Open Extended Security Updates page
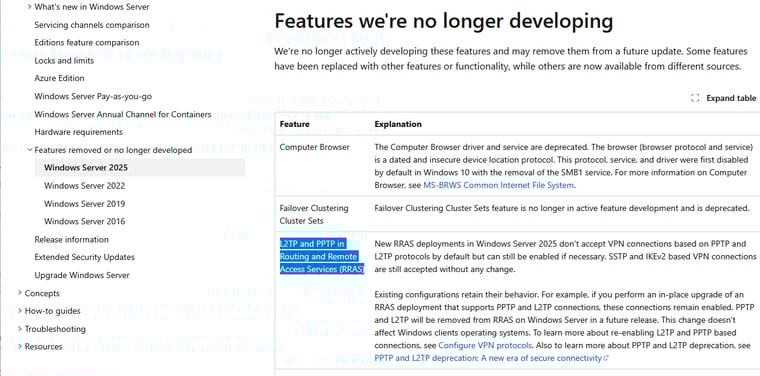Screen dimensions: 760x376 (x=84, y=257)
